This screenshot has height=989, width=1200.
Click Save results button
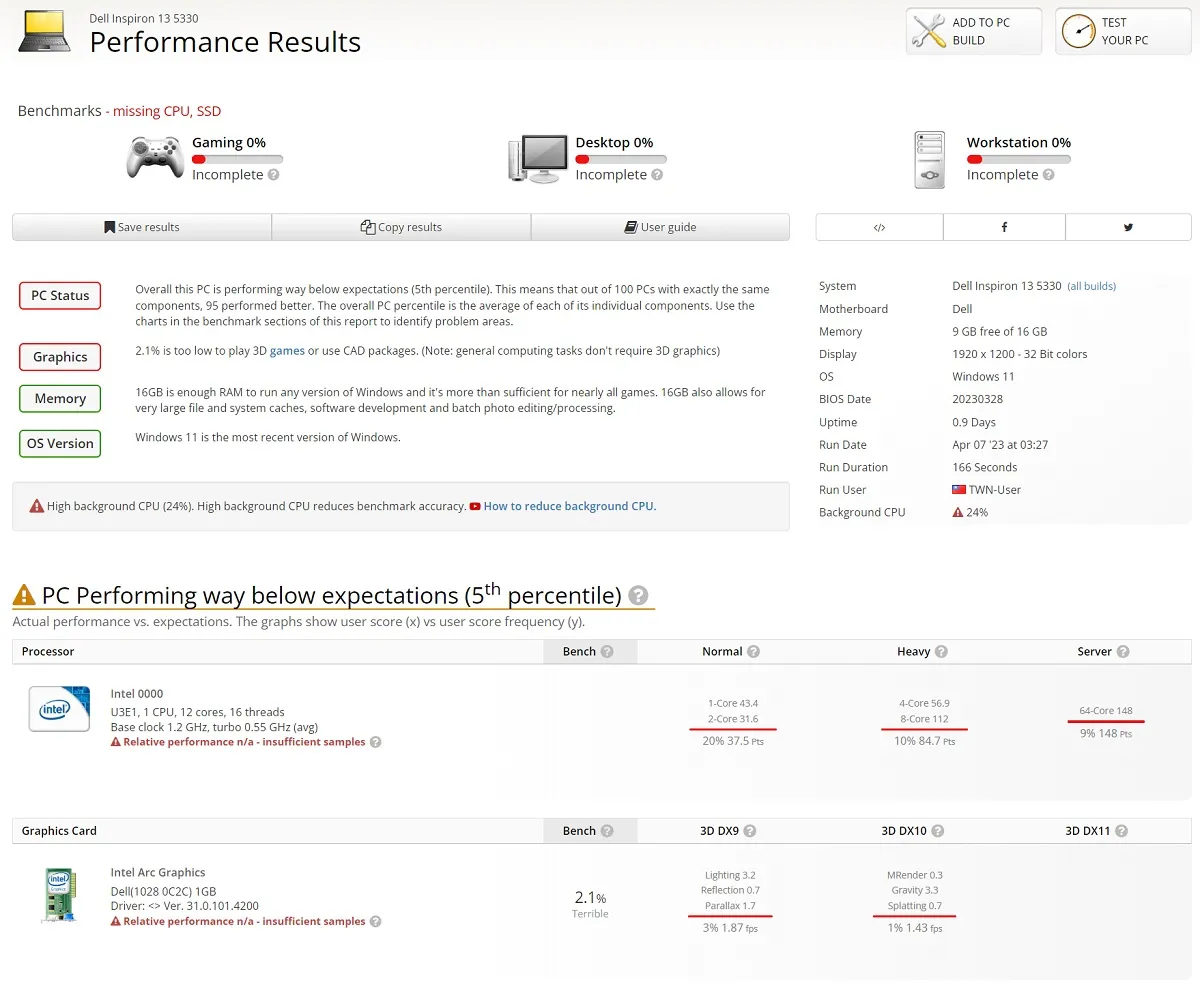click(x=142, y=227)
